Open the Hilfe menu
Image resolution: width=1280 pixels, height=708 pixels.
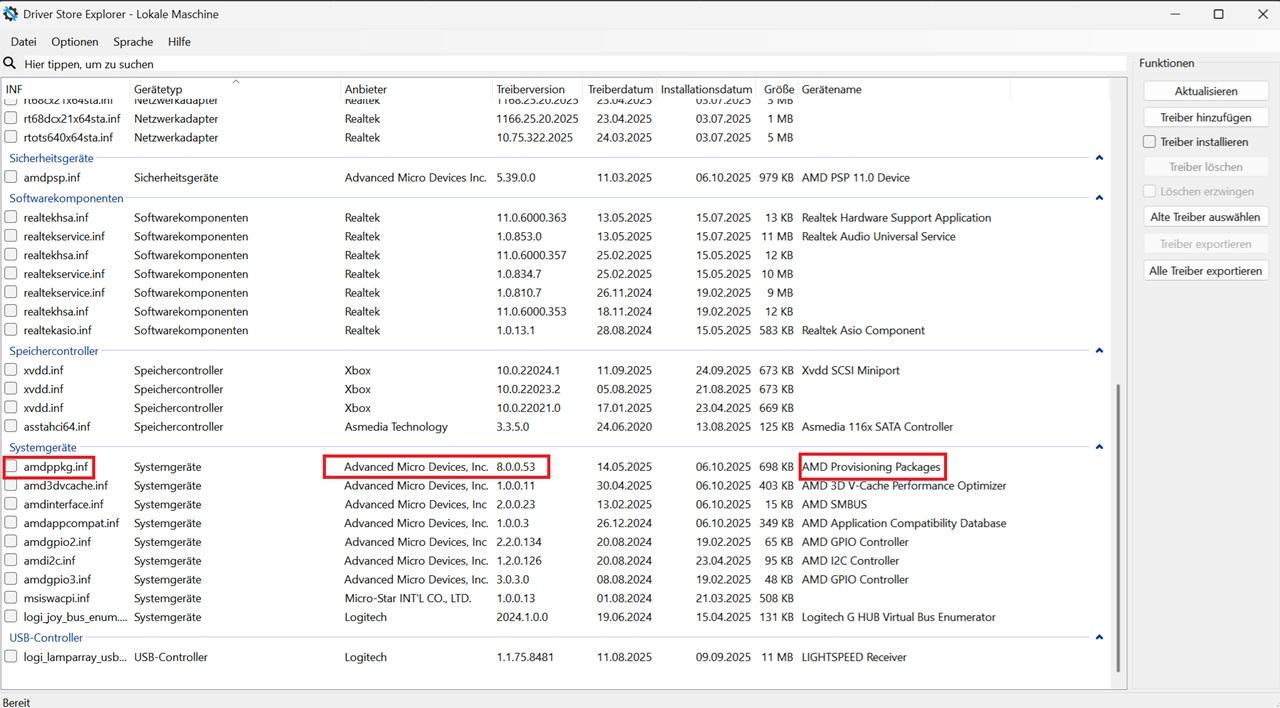tap(179, 42)
